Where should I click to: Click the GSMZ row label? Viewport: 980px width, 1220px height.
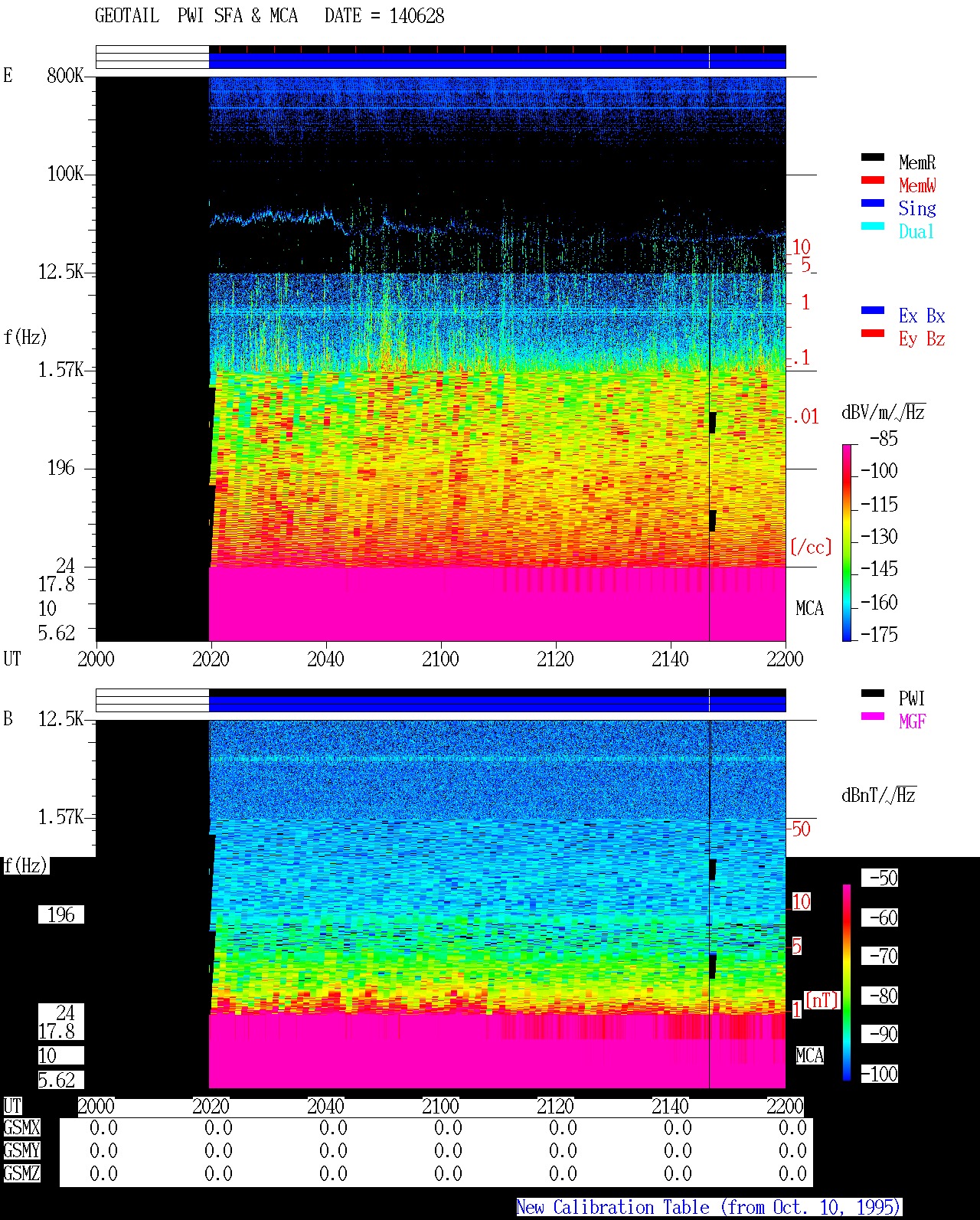click(x=21, y=1173)
